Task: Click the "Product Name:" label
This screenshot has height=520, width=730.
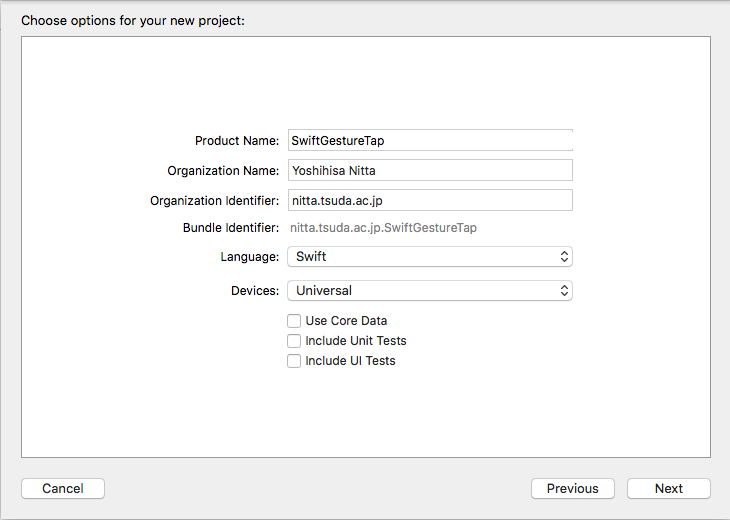Action: coord(237,141)
